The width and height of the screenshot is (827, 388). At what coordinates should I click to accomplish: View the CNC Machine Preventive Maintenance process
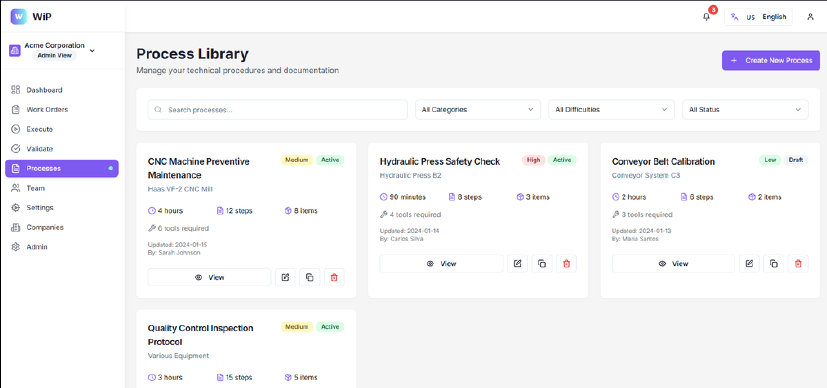[x=209, y=277]
